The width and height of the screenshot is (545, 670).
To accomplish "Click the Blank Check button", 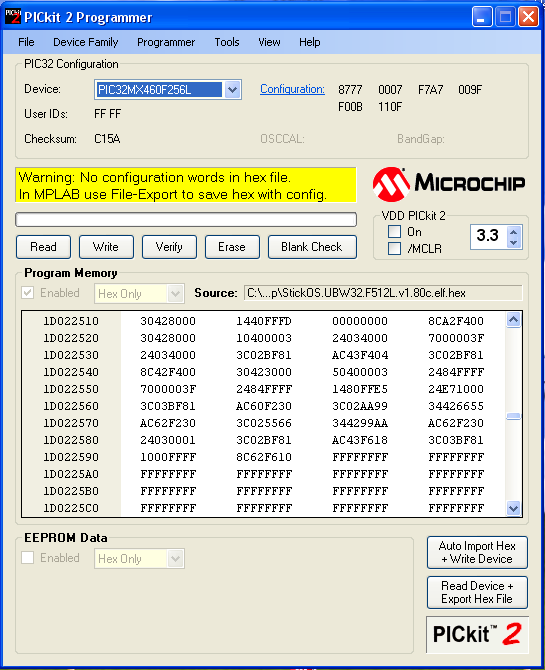I will (312, 247).
